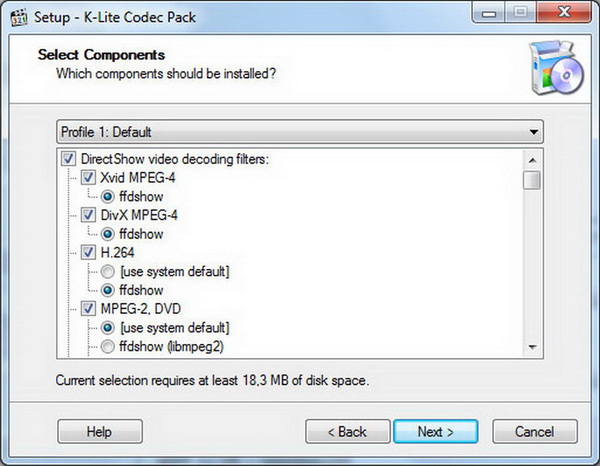The width and height of the screenshot is (600, 466).
Task: Toggle the DivX MPEG-4 checkbox
Action: click(x=87, y=215)
